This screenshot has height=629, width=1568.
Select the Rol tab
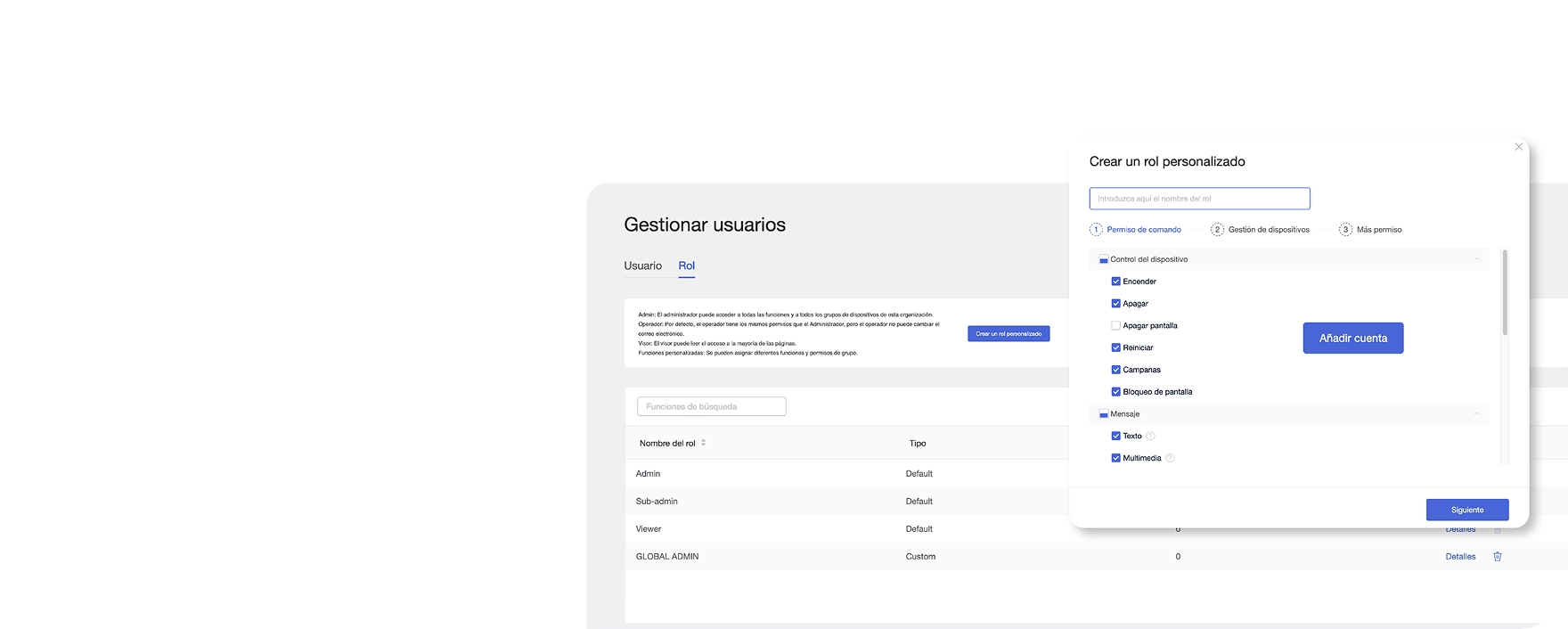tap(686, 266)
